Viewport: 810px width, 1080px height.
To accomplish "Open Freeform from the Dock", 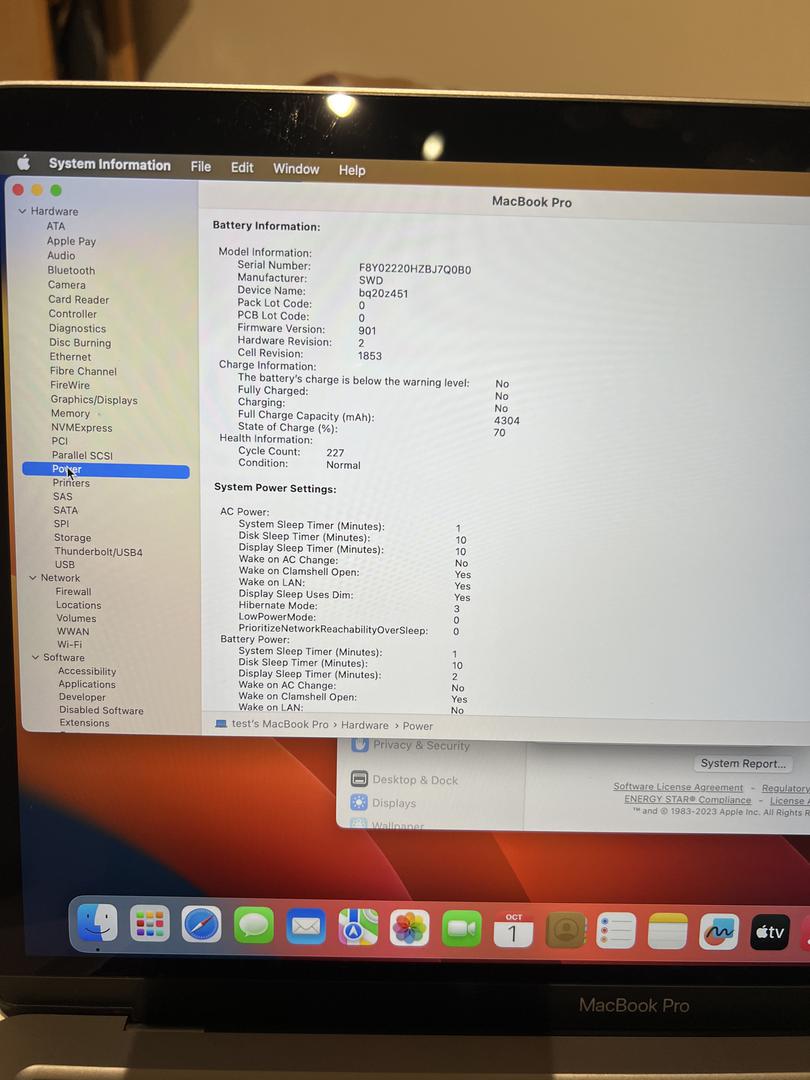I will tap(718, 932).
